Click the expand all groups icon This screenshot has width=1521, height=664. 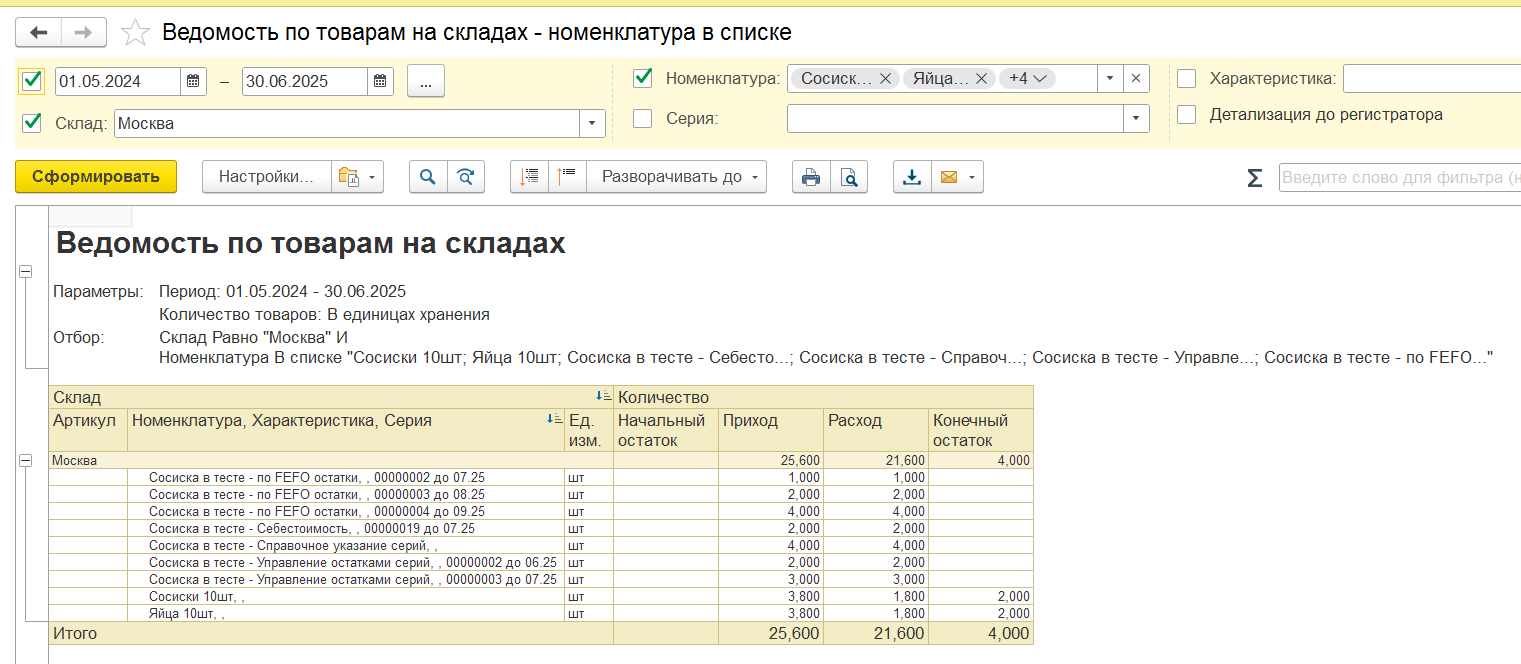[x=530, y=177]
